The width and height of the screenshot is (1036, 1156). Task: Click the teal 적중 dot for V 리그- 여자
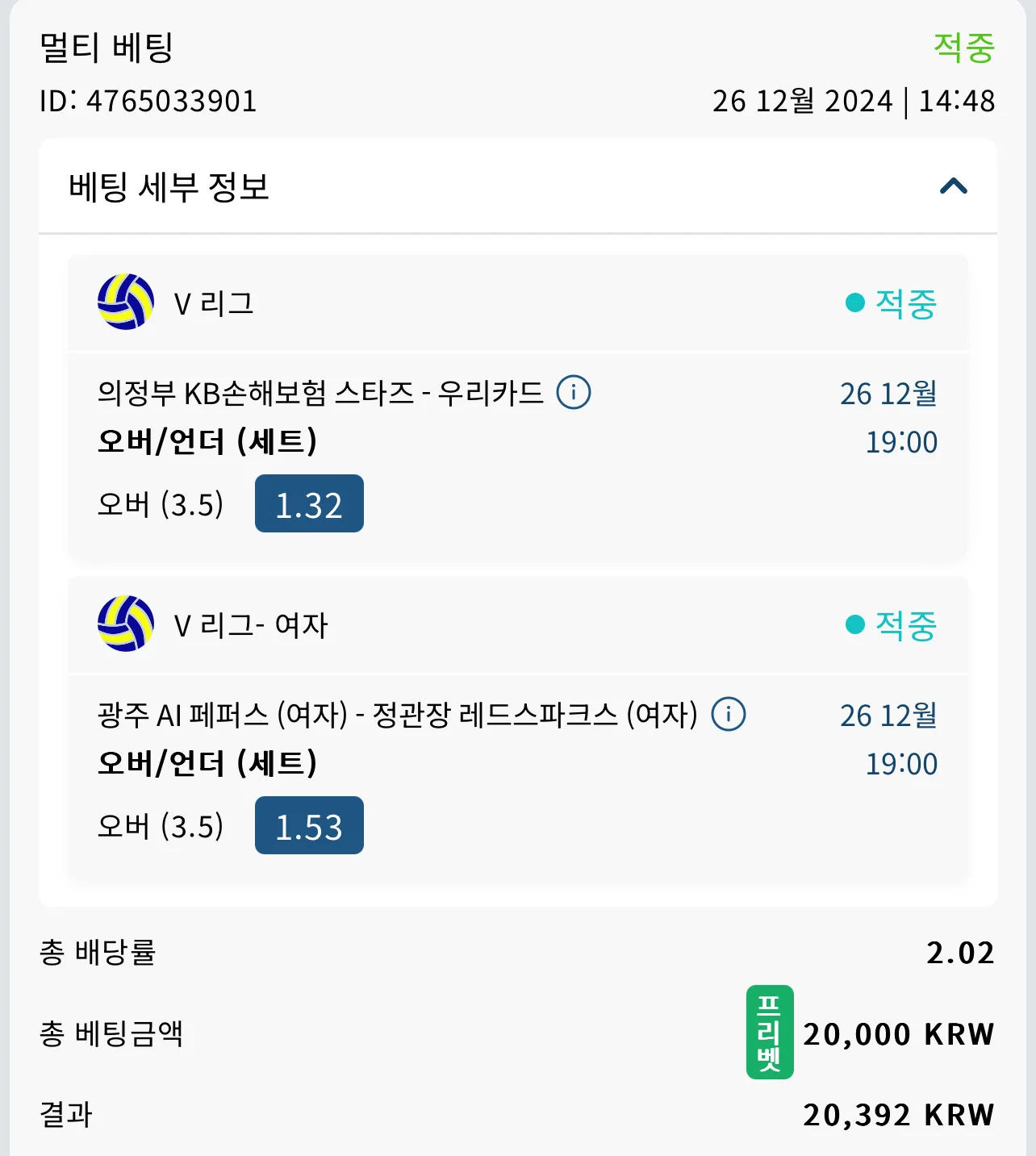[x=854, y=624]
